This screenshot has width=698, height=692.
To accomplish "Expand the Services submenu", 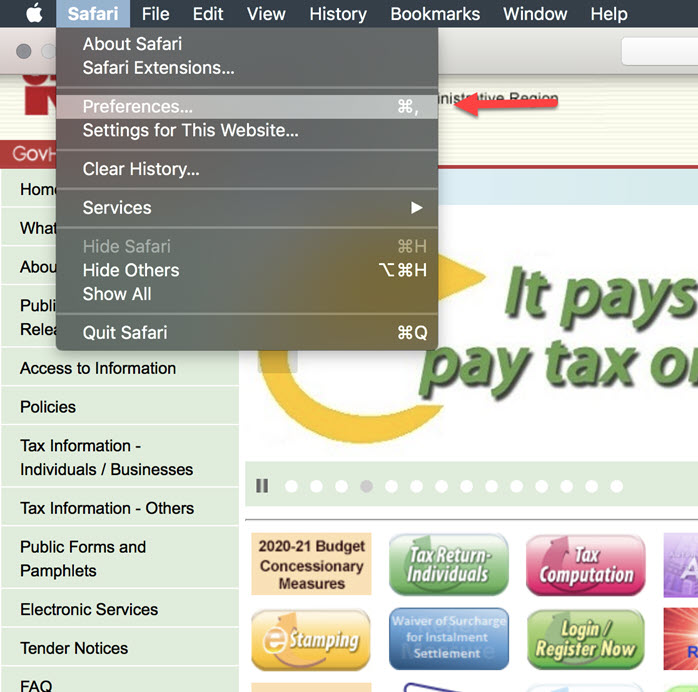I will click(247, 208).
